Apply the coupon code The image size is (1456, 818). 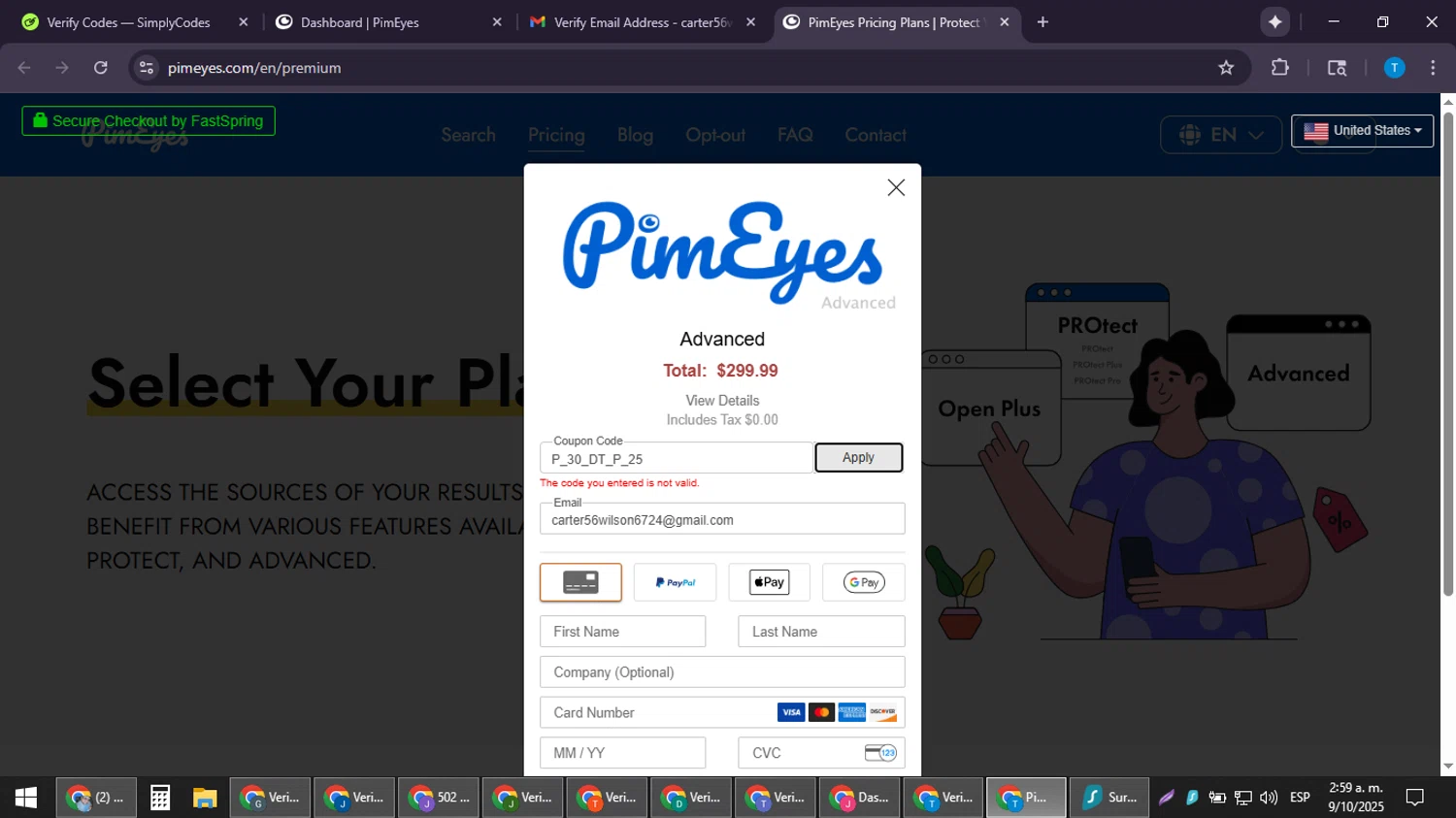(858, 457)
